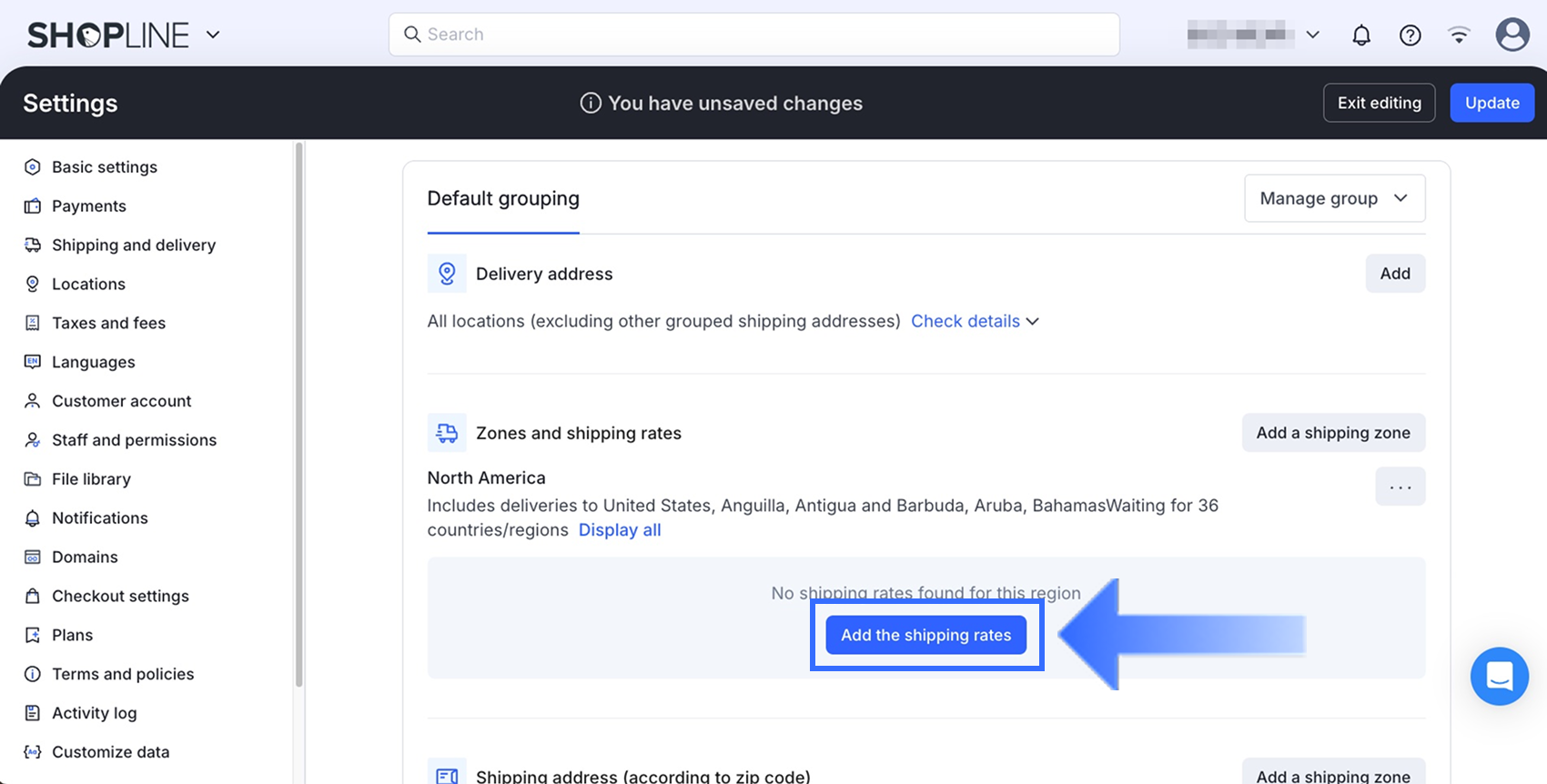
Task: Expand the SHOPLINE logo dropdown arrow
Action: [213, 35]
